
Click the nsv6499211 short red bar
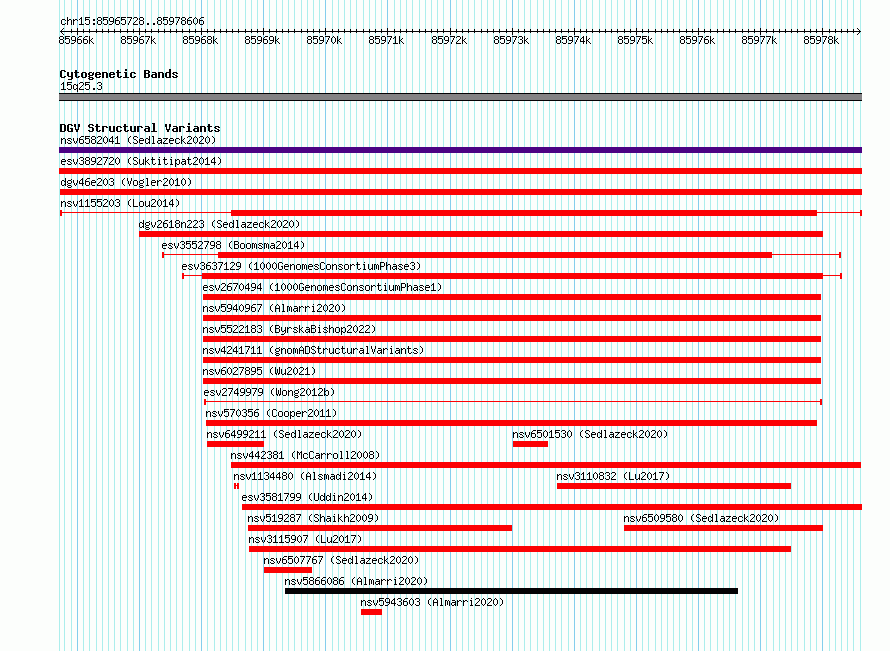point(236,444)
